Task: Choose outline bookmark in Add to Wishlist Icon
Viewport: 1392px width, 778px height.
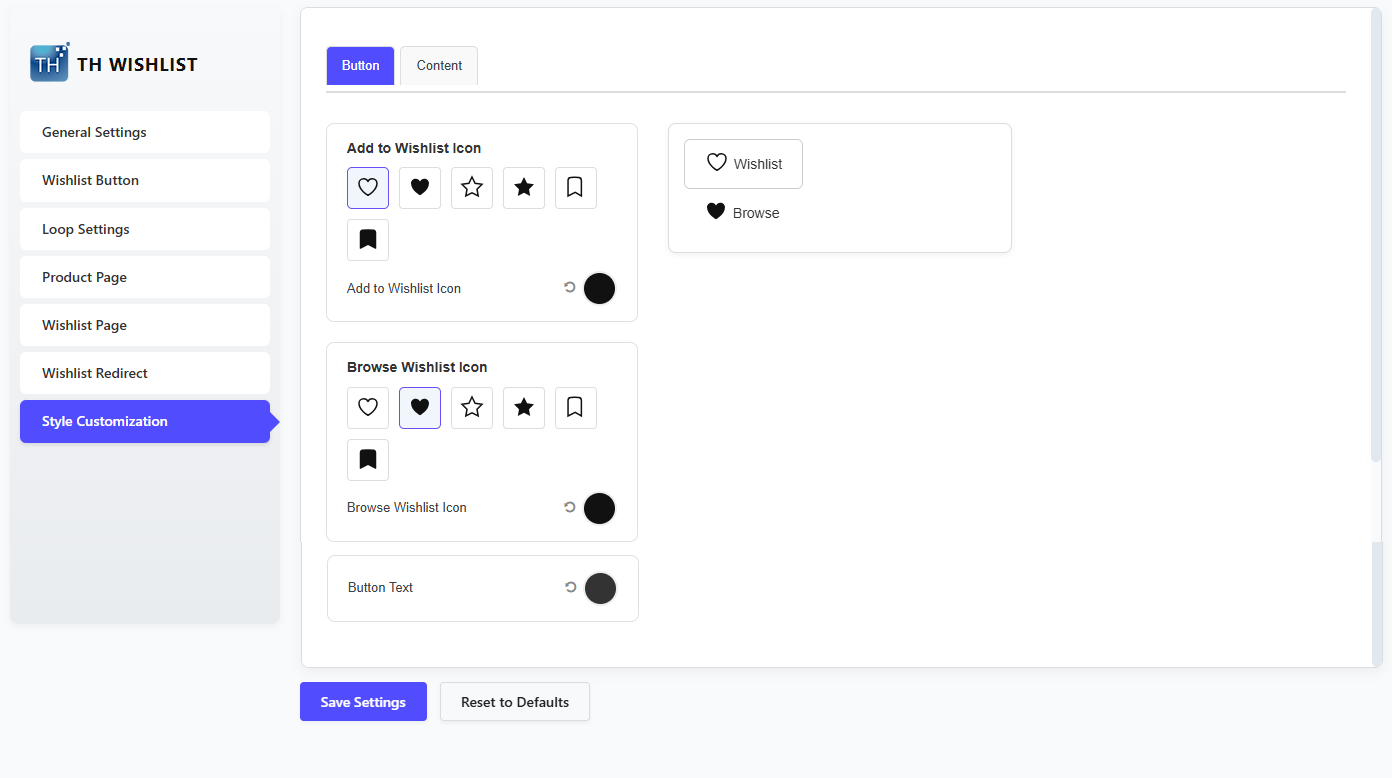Action: click(576, 188)
